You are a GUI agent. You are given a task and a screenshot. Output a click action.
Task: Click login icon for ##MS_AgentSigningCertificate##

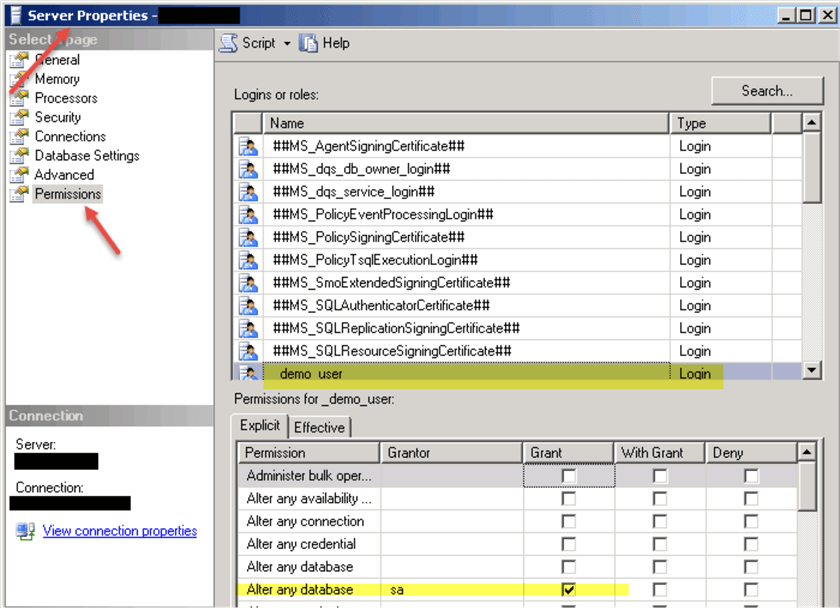248,146
